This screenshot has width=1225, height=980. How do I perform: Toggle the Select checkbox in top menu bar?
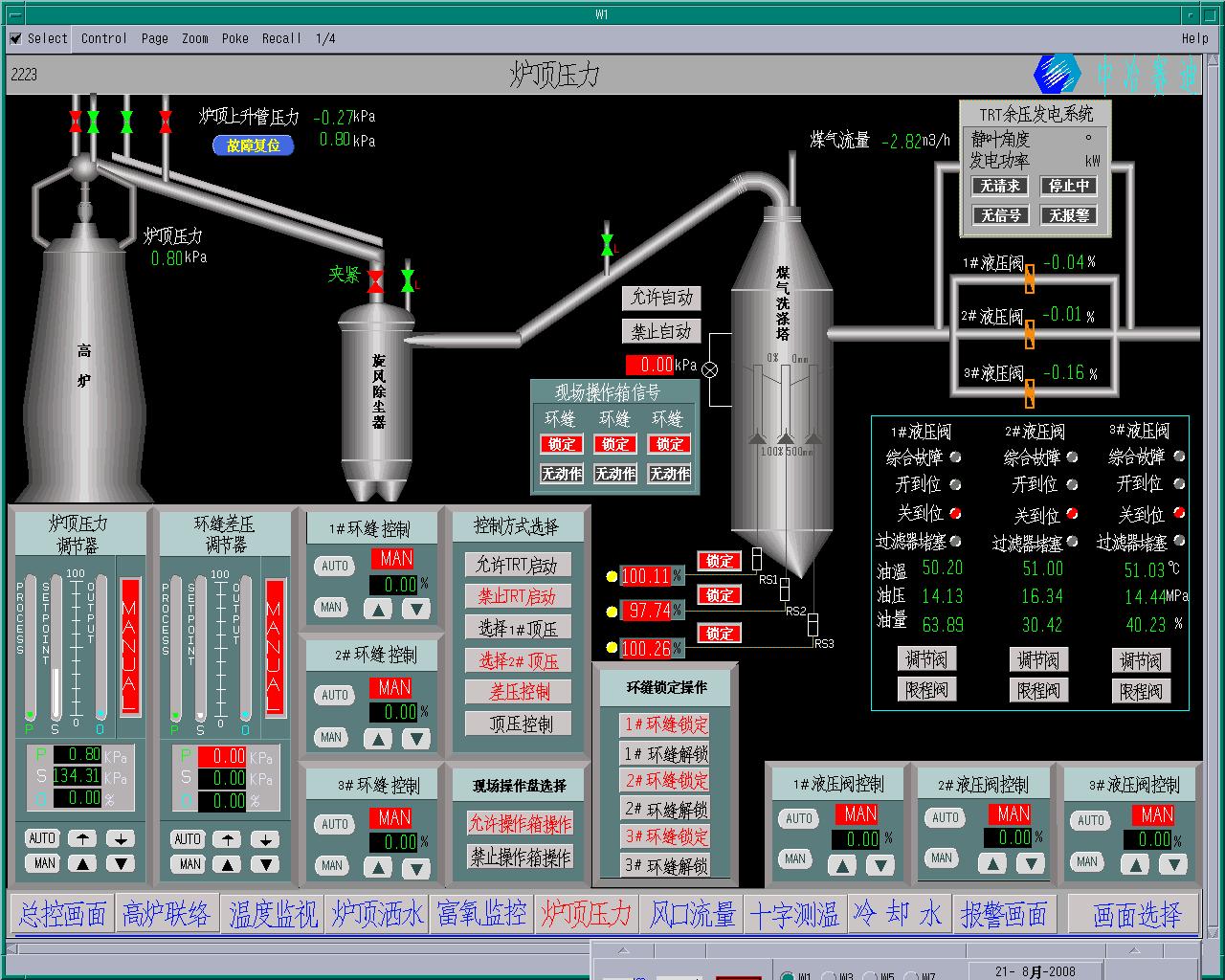[15, 38]
